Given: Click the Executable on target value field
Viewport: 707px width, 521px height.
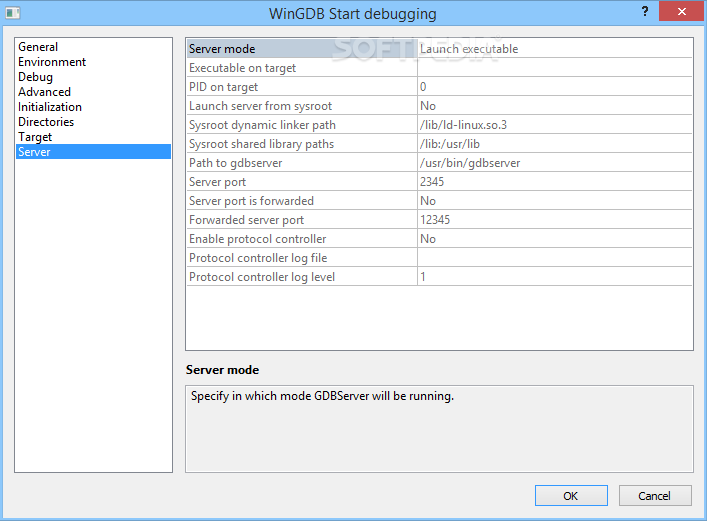Looking at the screenshot, I should point(554,68).
